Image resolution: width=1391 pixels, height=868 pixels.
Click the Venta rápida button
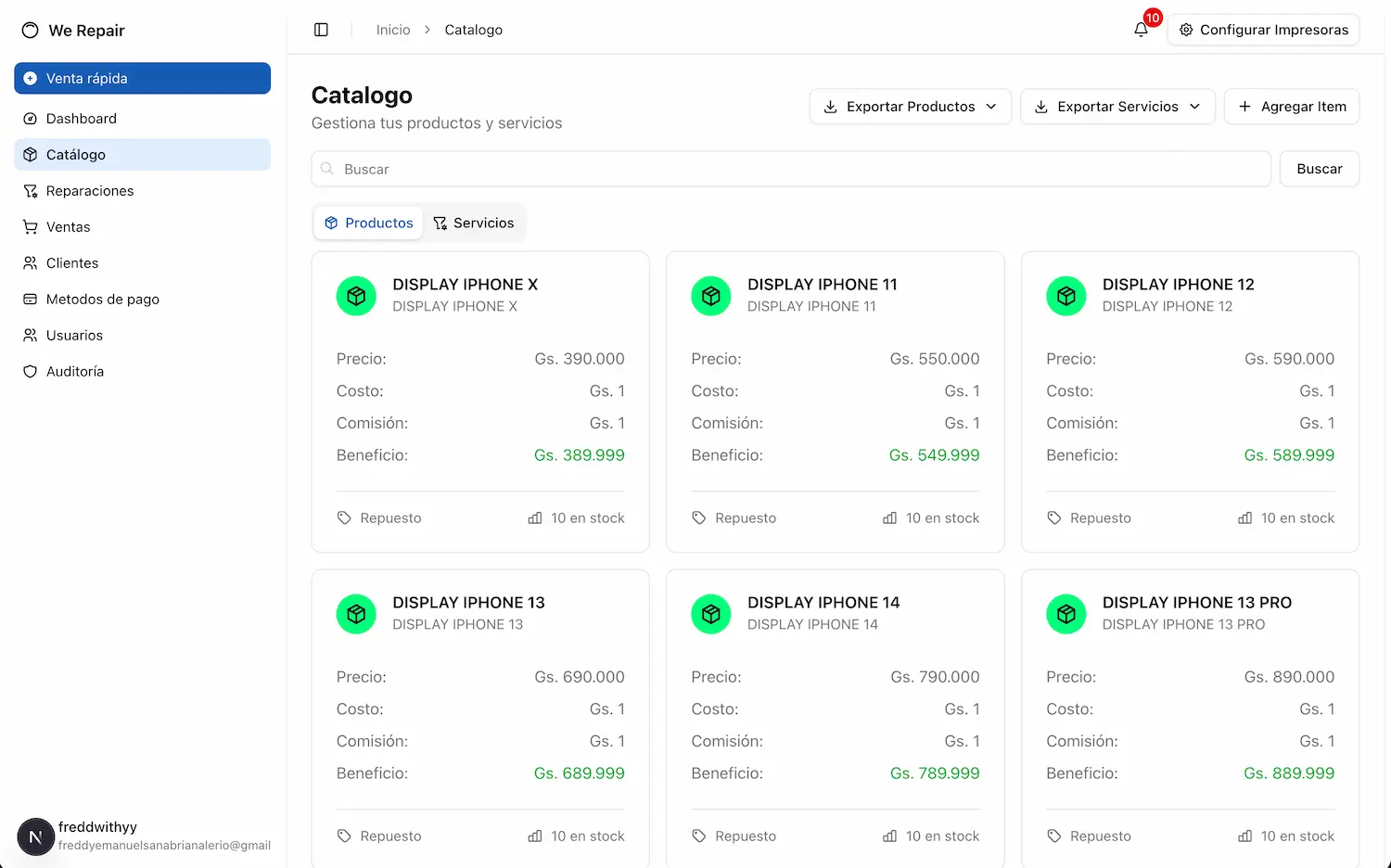(x=142, y=79)
